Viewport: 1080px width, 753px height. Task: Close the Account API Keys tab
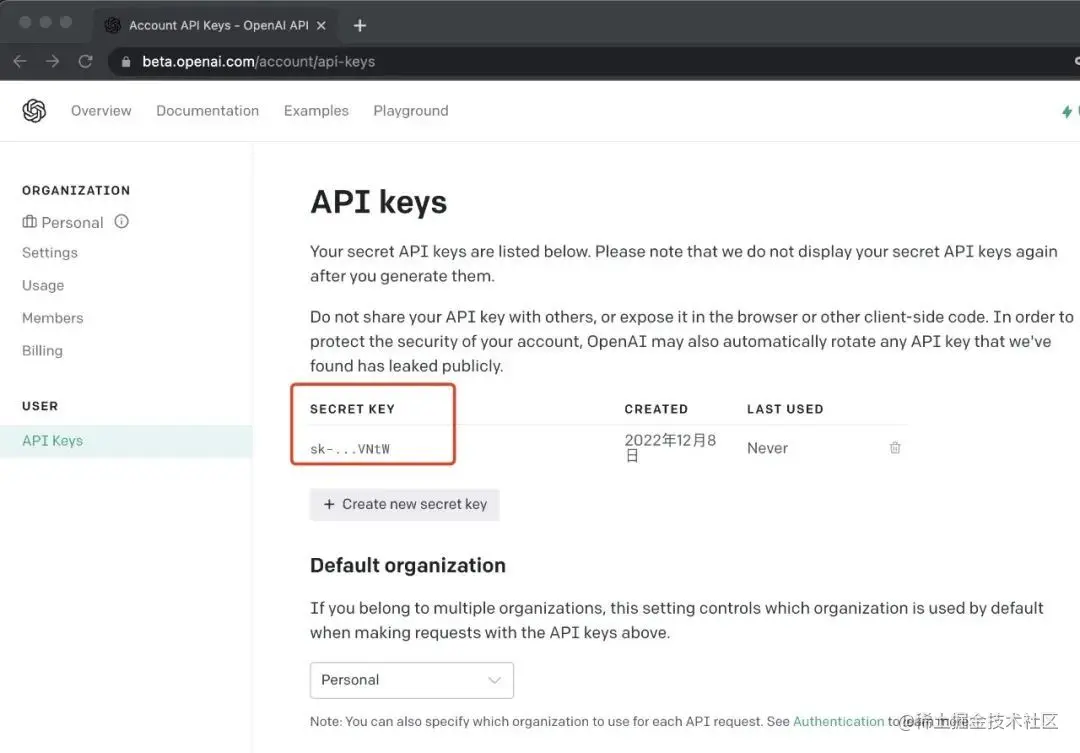[x=321, y=25]
